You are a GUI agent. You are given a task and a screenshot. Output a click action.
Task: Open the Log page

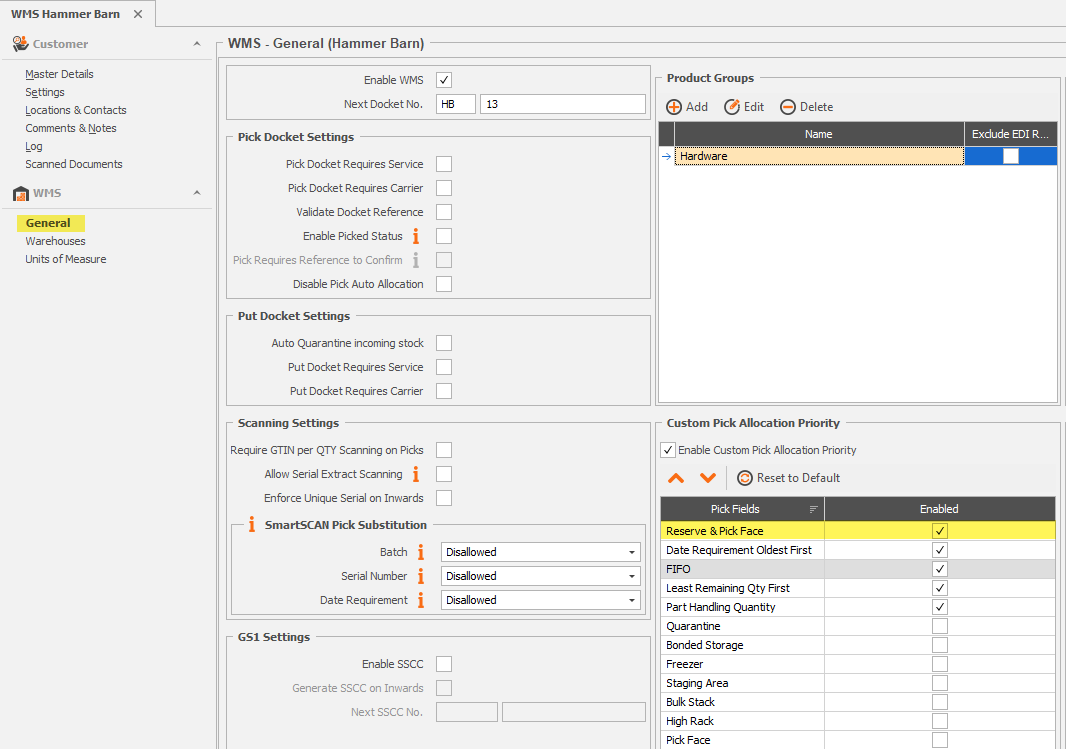33,146
